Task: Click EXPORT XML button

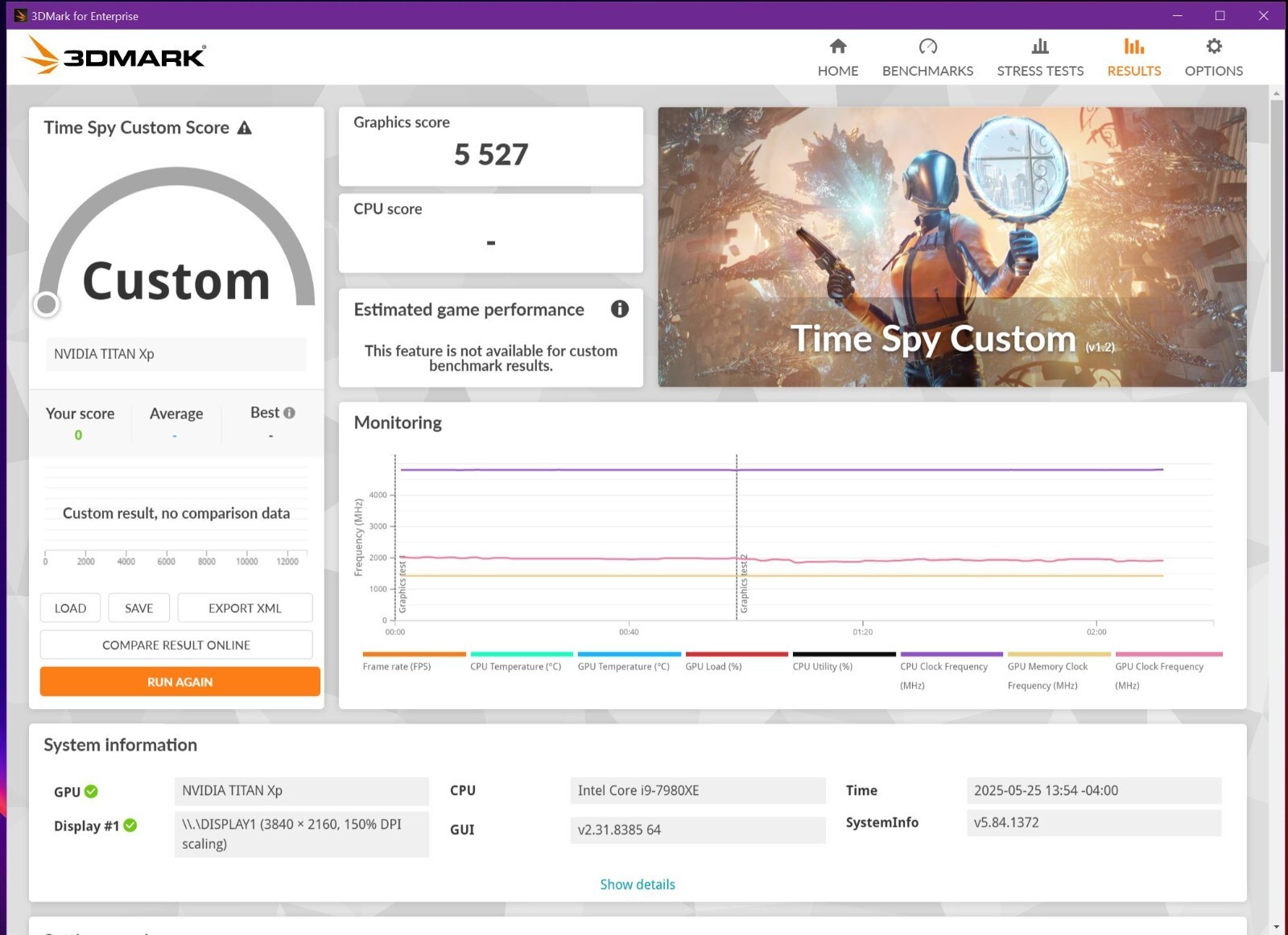Action: pos(245,608)
